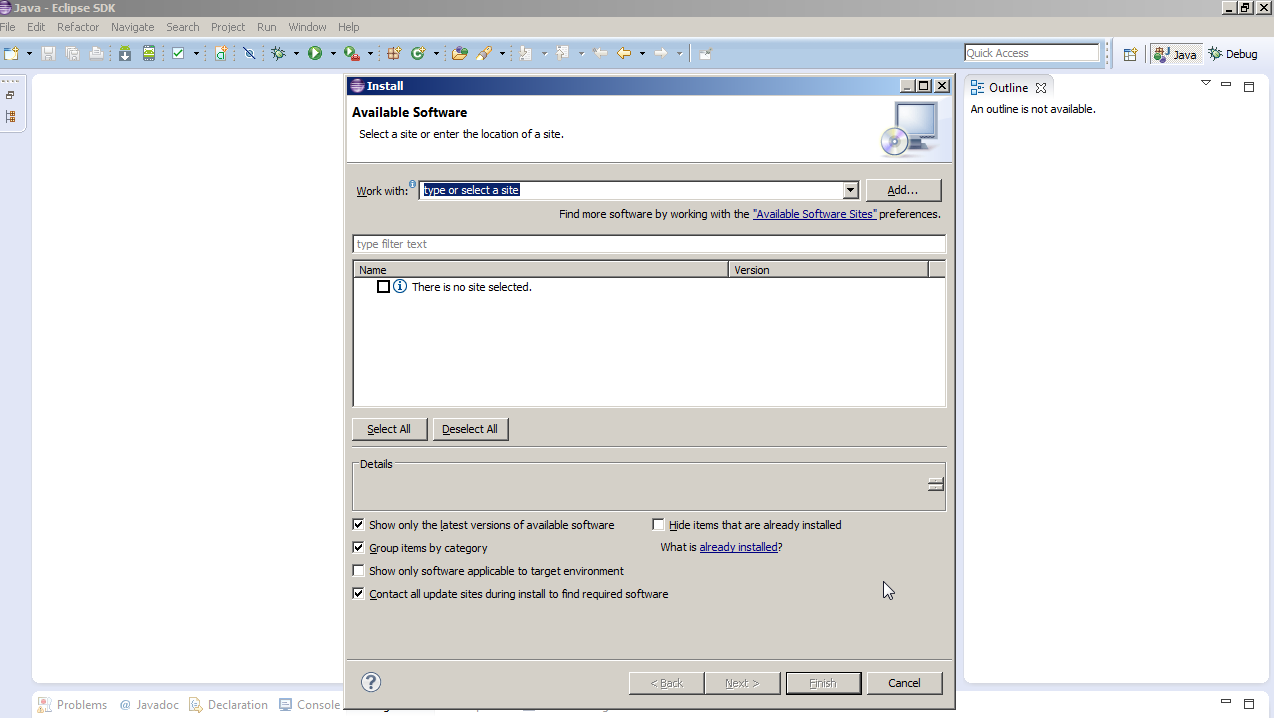Open the Debug configurations dropdown arrow

coord(296,53)
